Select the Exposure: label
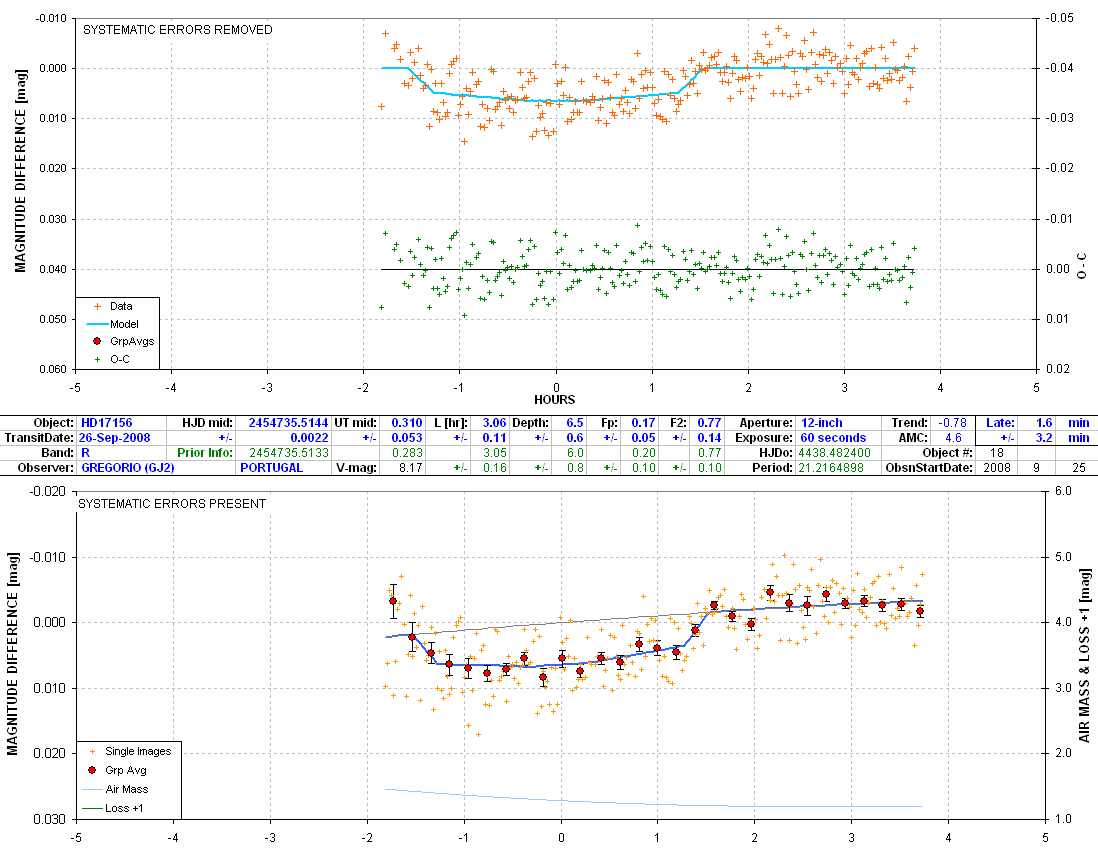 click(764, 438)
